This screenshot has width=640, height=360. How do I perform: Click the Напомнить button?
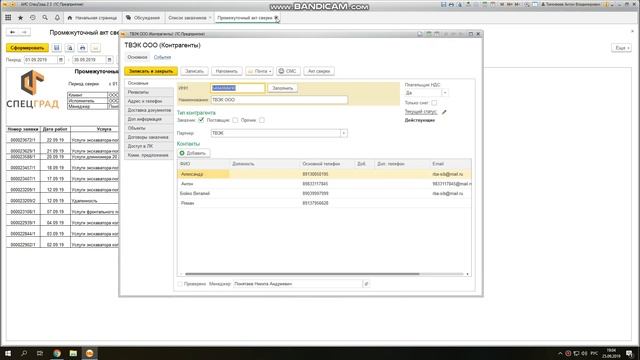point(227,71)
